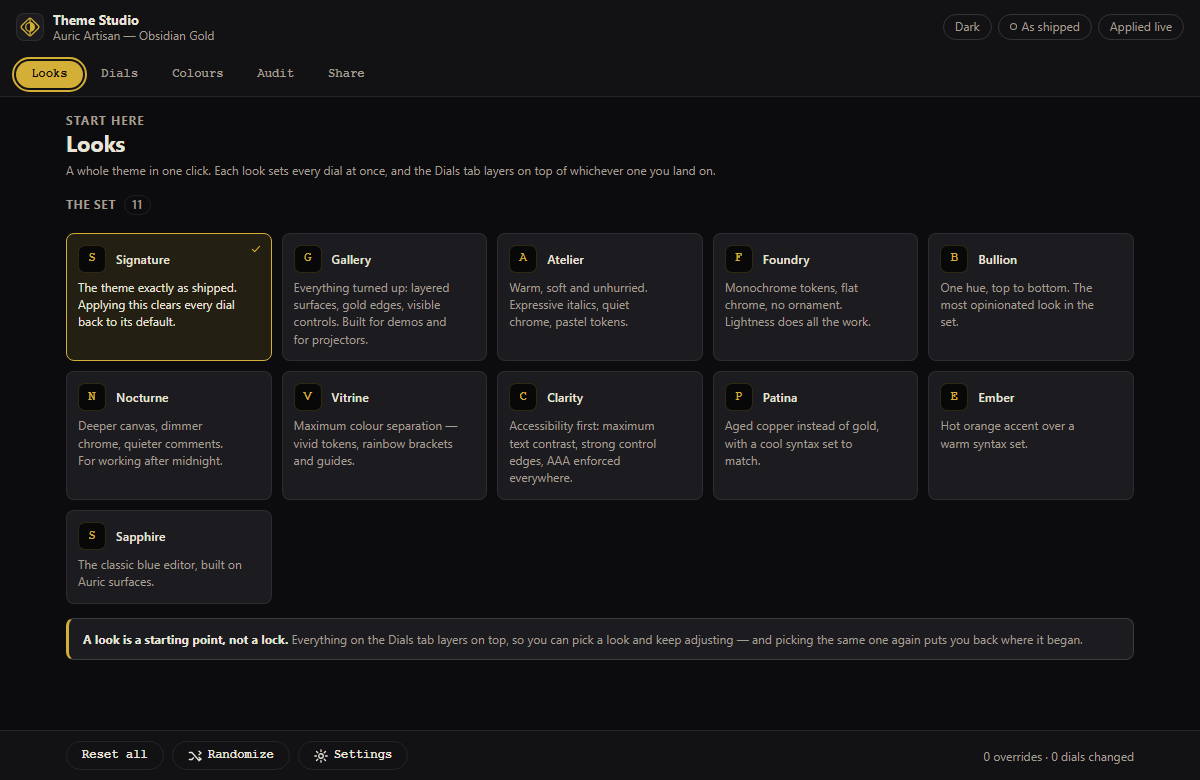Image resolution: width=1200 pixels, height=780 pixels.
Task: Click the Sapphire look letter badge
Action: 92,536
